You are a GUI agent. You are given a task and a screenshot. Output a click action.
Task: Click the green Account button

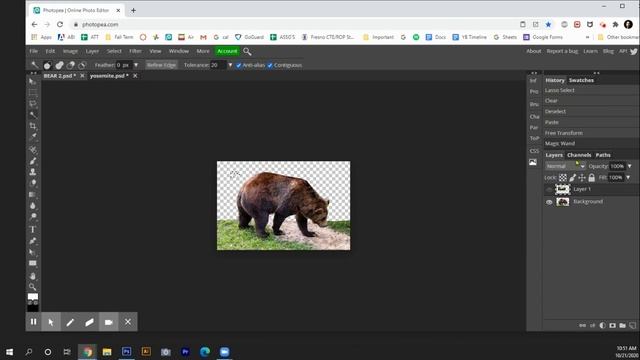(227, 51)
